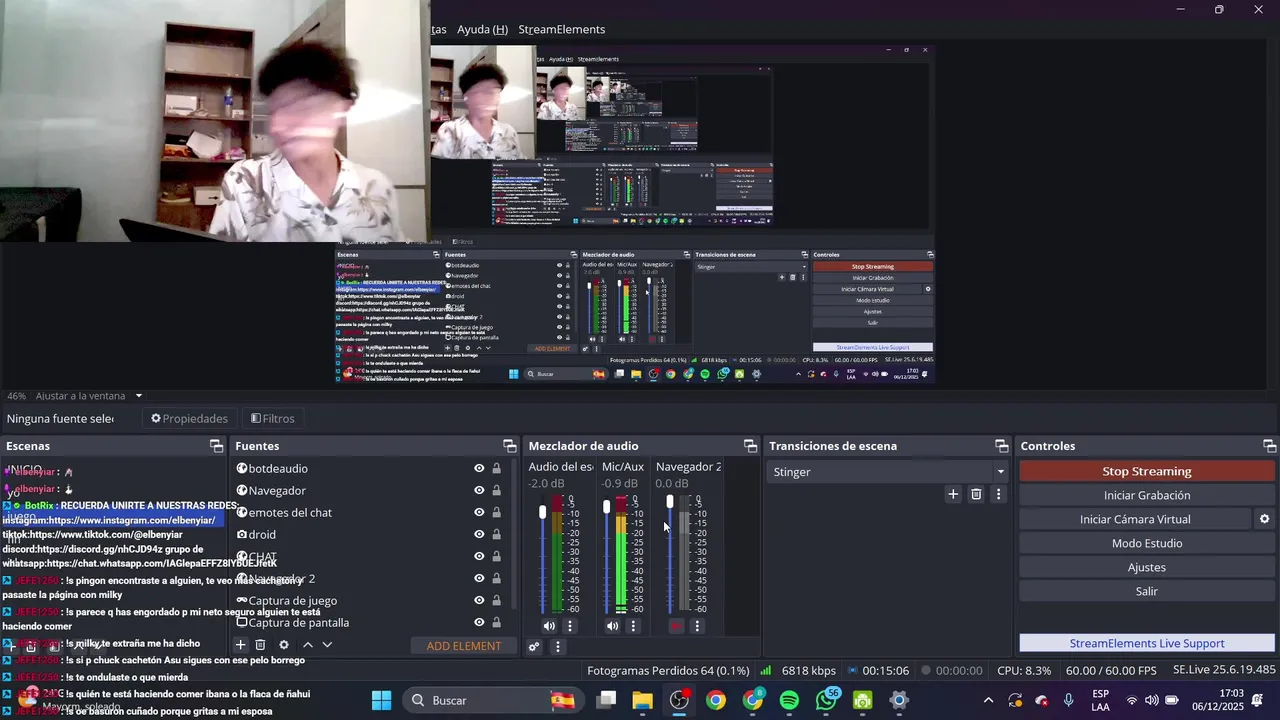The height and width of the screenshot is (720, 1280).
Task: Hide the Captura de juego source
Action: point(479,600)
